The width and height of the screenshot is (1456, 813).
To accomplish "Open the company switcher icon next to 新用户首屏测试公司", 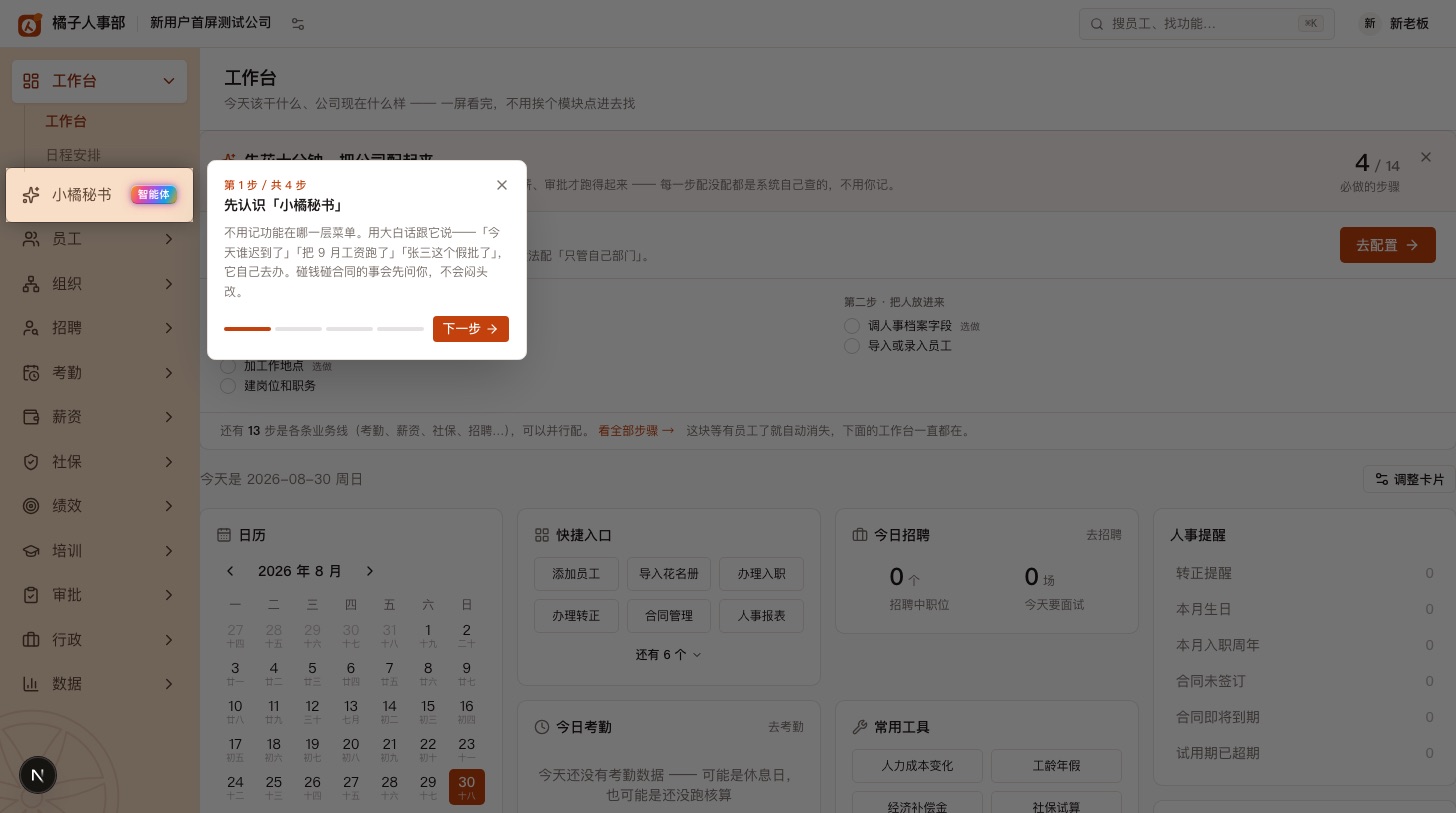I will point(298,24).
